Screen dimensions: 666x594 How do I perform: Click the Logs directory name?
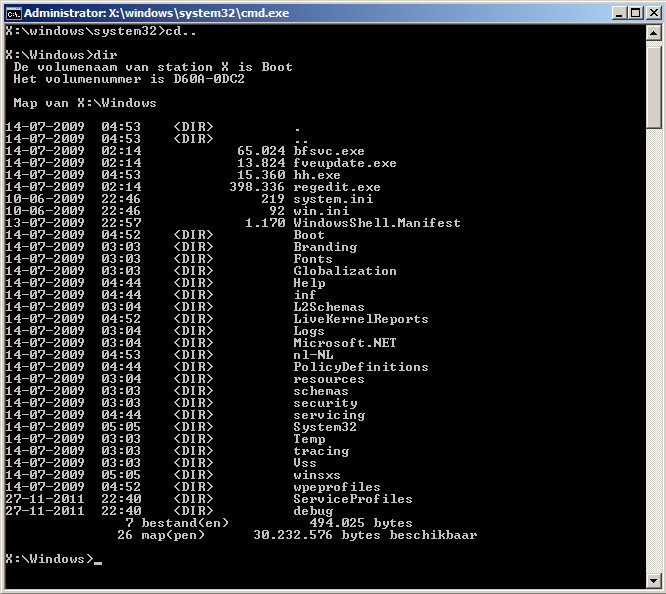[309, 331]
